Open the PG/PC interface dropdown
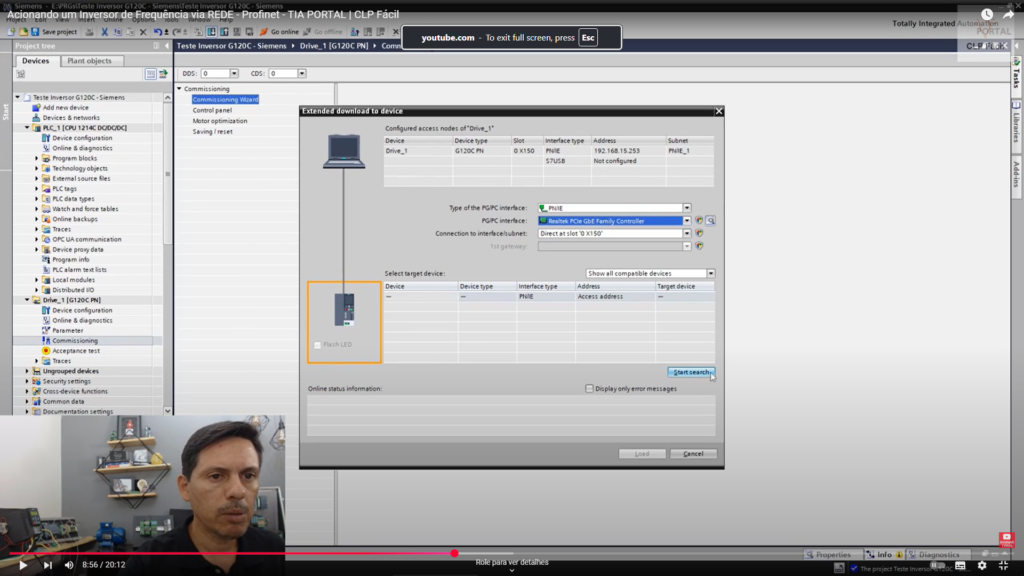 coord(687,221)
